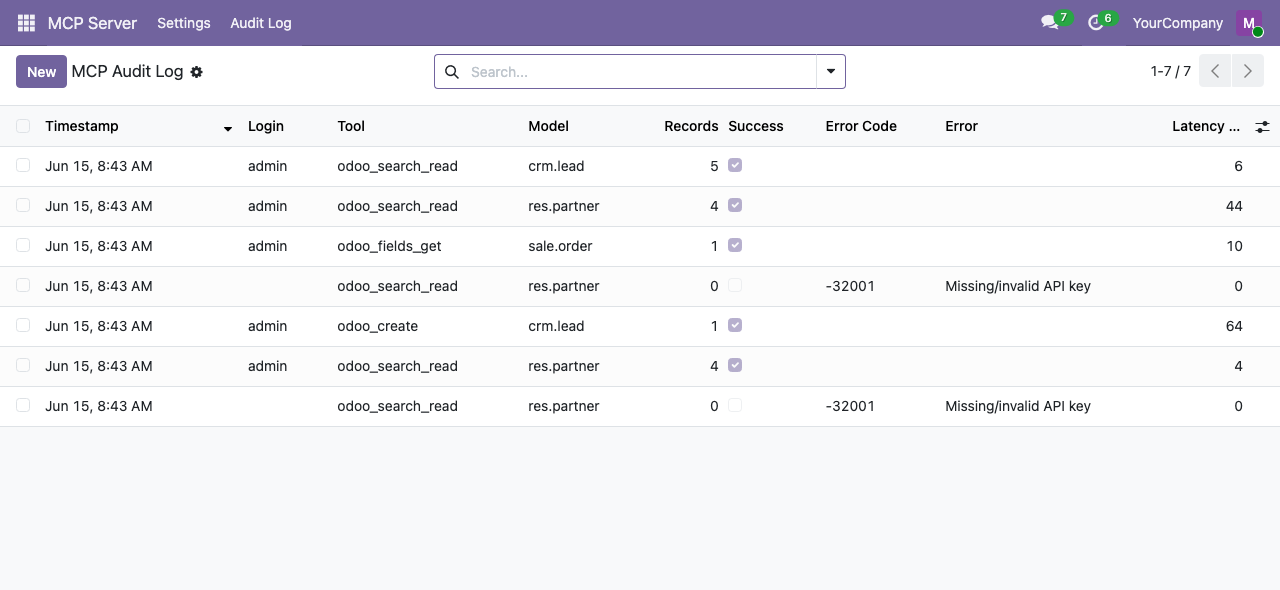Open the Audit Log menu
This screenshot has height=590, width=1280.
tap(261, 23)
